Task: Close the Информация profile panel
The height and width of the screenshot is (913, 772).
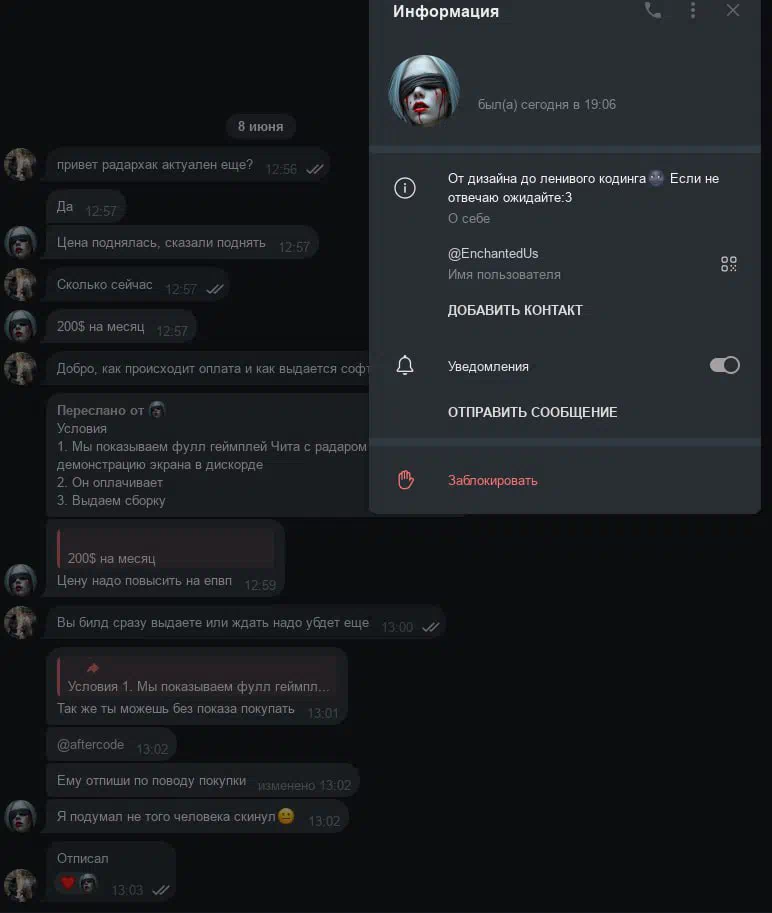Action: tap(732, 10)
